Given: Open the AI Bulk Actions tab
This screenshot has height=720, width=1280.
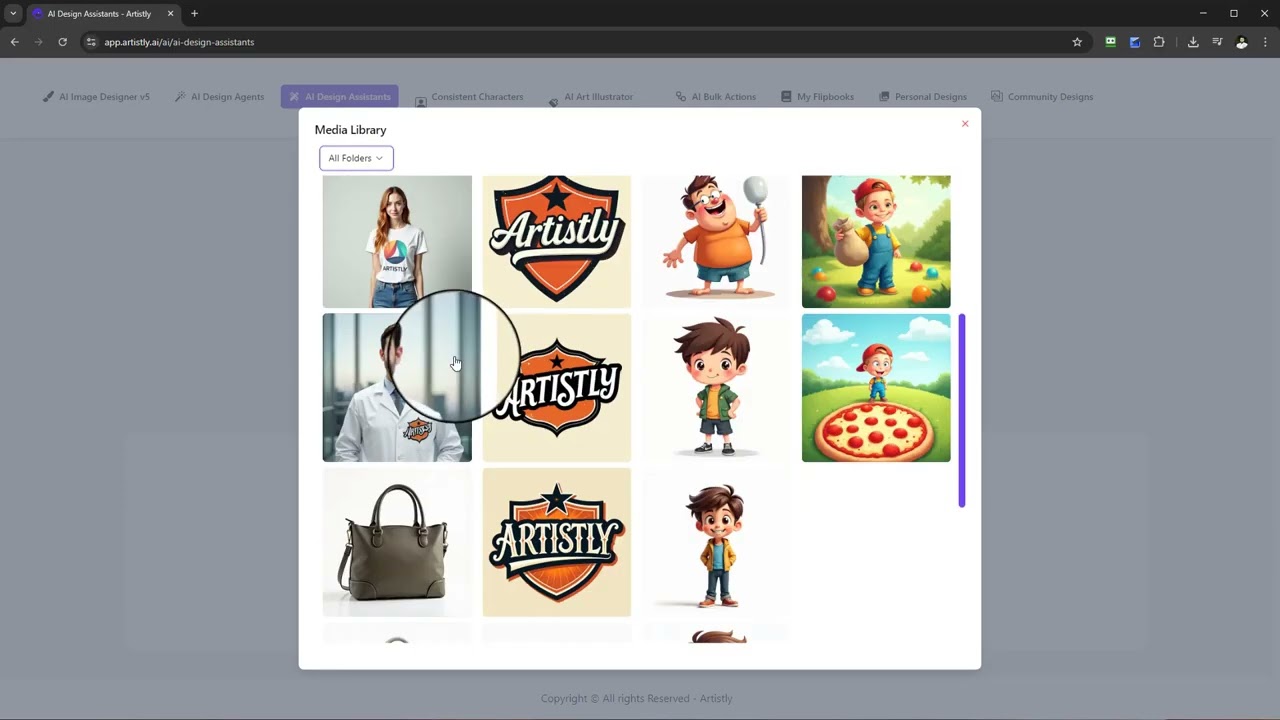Looking at the screenshot, I should click(x=715, y=97).
